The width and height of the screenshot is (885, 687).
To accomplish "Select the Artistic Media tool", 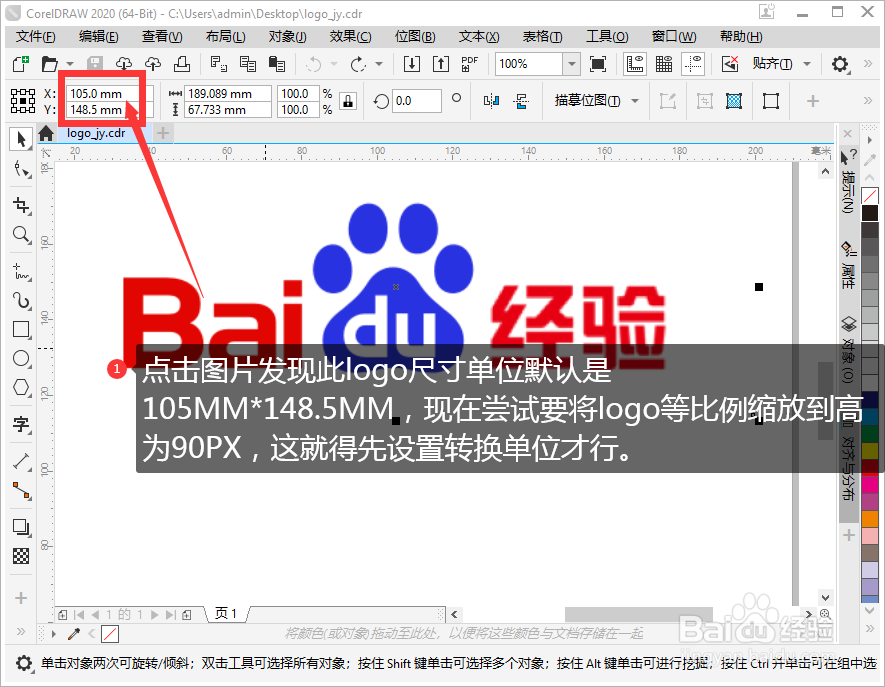I will point(21,300).
